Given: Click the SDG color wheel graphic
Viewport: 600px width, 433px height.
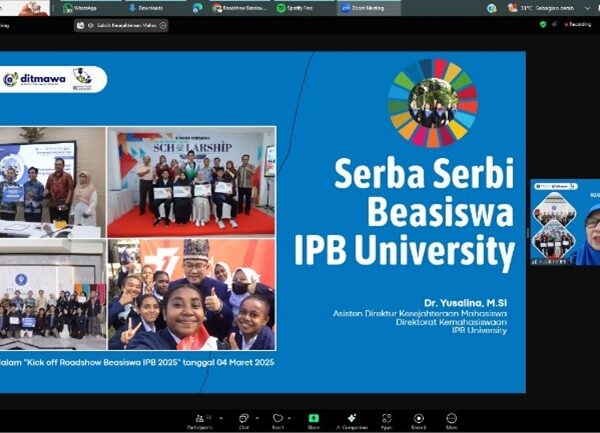Looking at the screenshot, I should 432,103.
